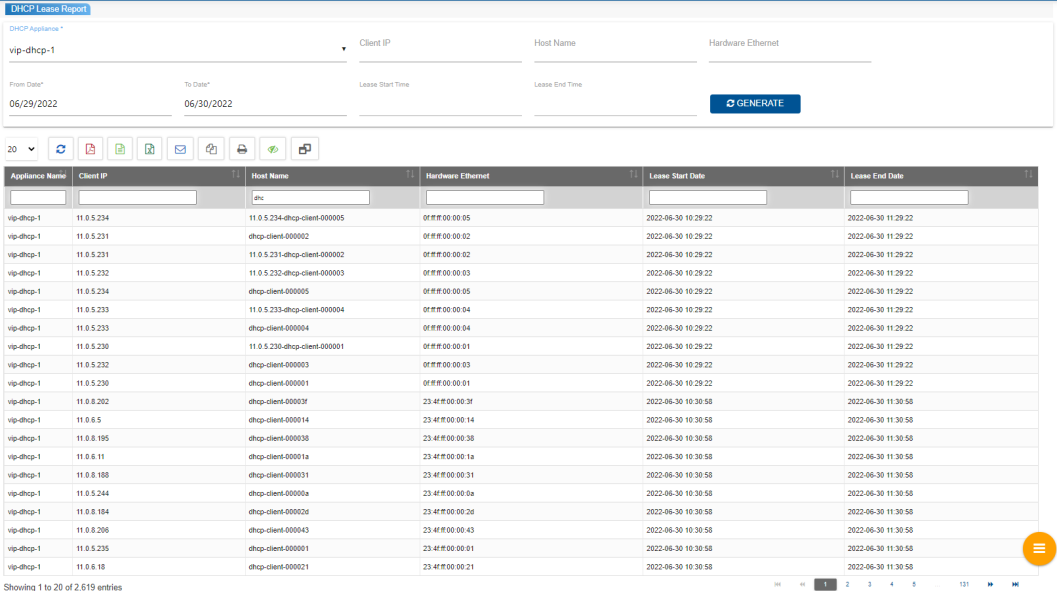Select the DHCP Lease Report tab
The height and width of the screenshot is (591, 1057).
coord(48,9)
